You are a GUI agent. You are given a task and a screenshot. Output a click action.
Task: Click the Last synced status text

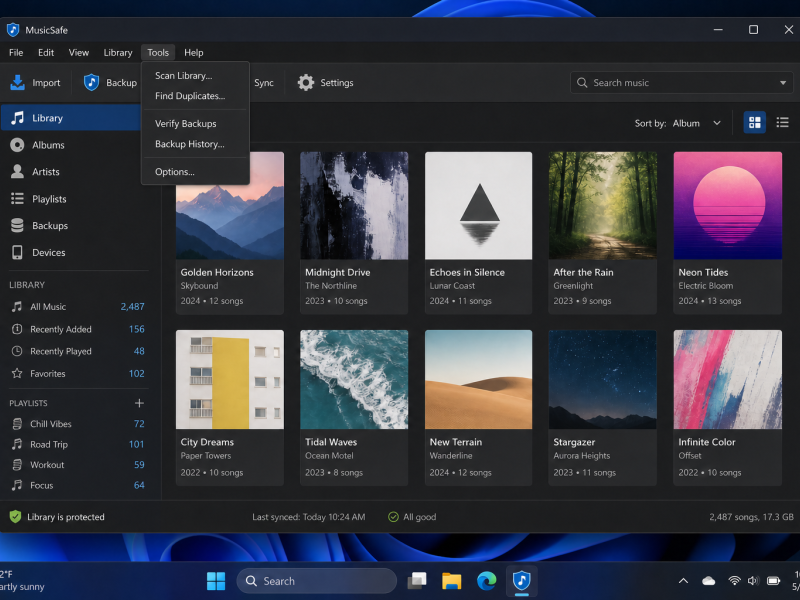click(x=309, y=517)
